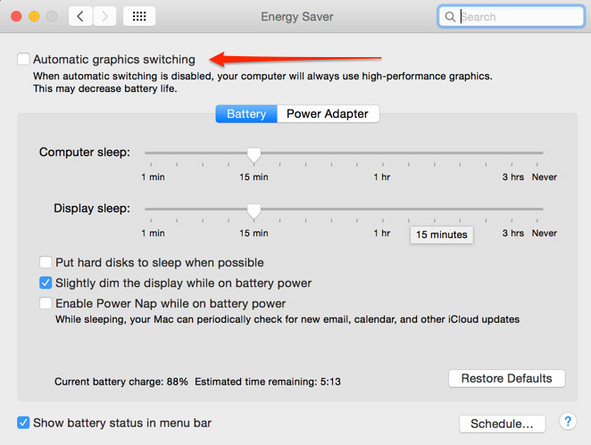Viewport: 591px width, 445px height.
Task: Open help via the question mark button
Action: (x=568, y=421)
